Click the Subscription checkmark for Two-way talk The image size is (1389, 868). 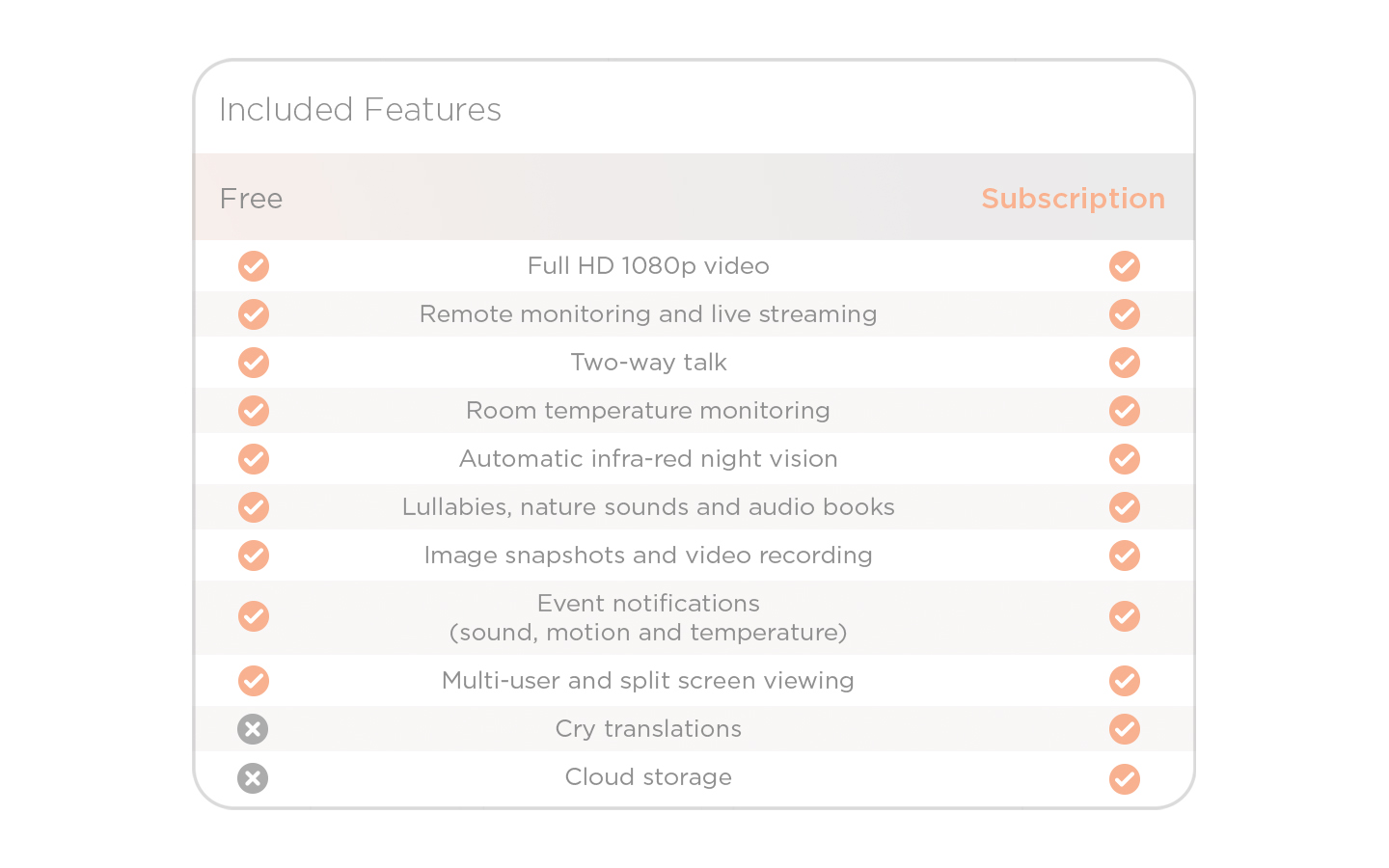[x=1125, y=363]
